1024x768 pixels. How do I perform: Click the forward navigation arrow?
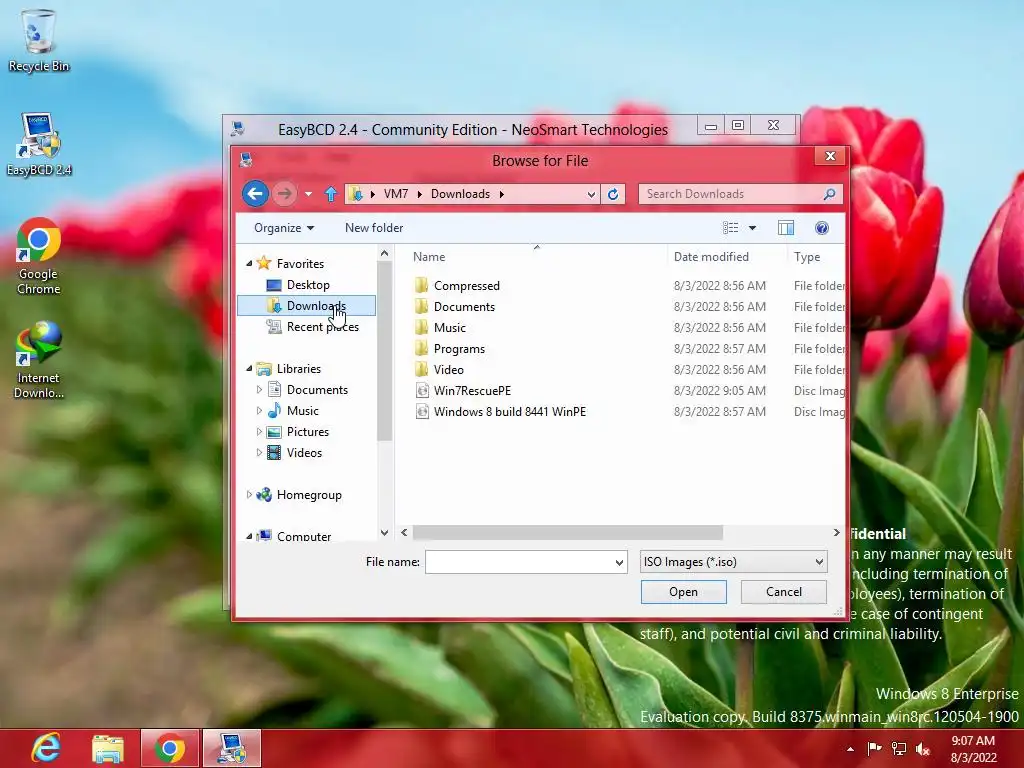[284, 194]
